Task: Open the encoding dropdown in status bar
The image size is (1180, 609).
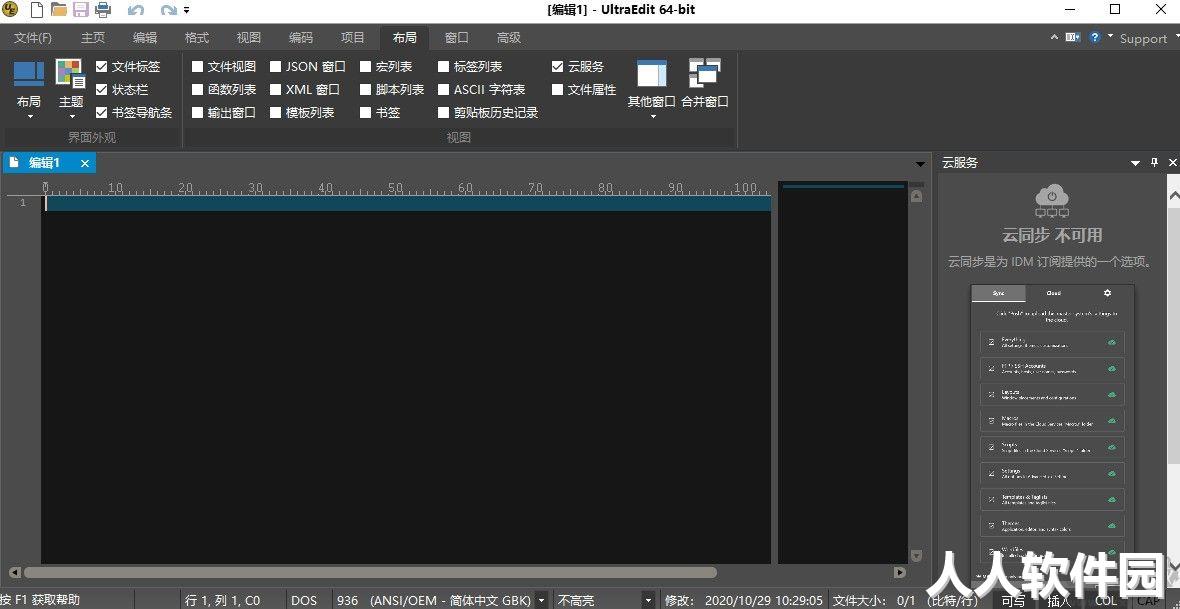Action: tap(542, 601)
